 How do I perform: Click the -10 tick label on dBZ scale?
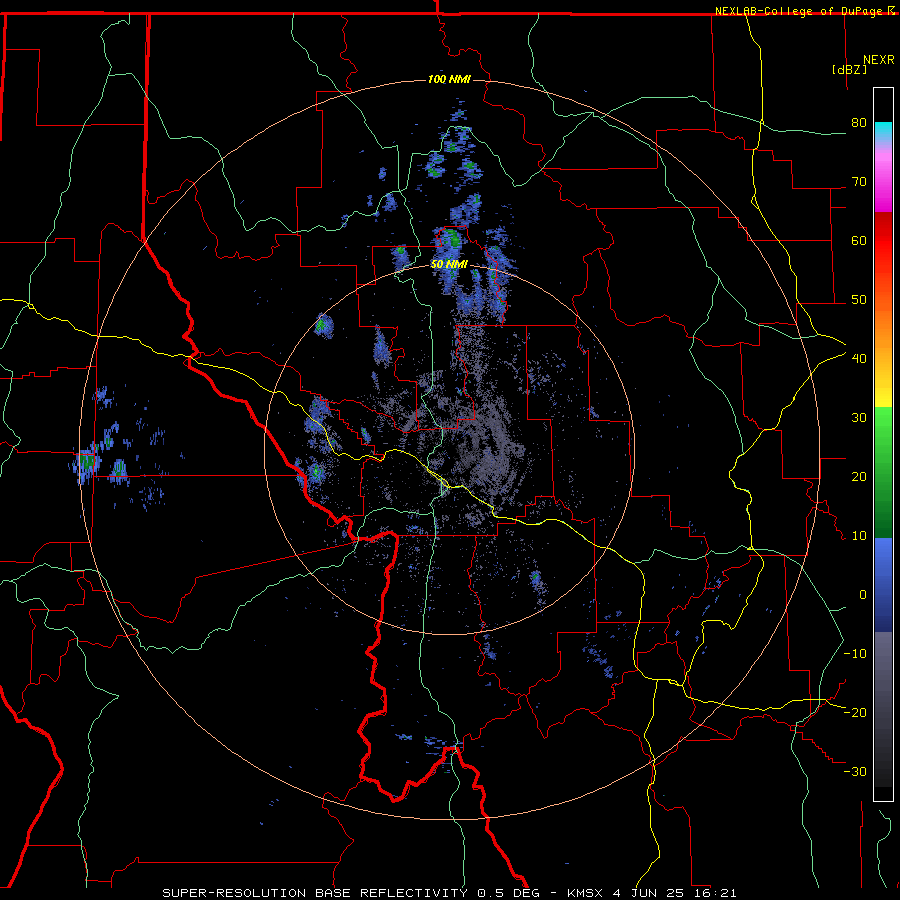(x=855, y=654)
